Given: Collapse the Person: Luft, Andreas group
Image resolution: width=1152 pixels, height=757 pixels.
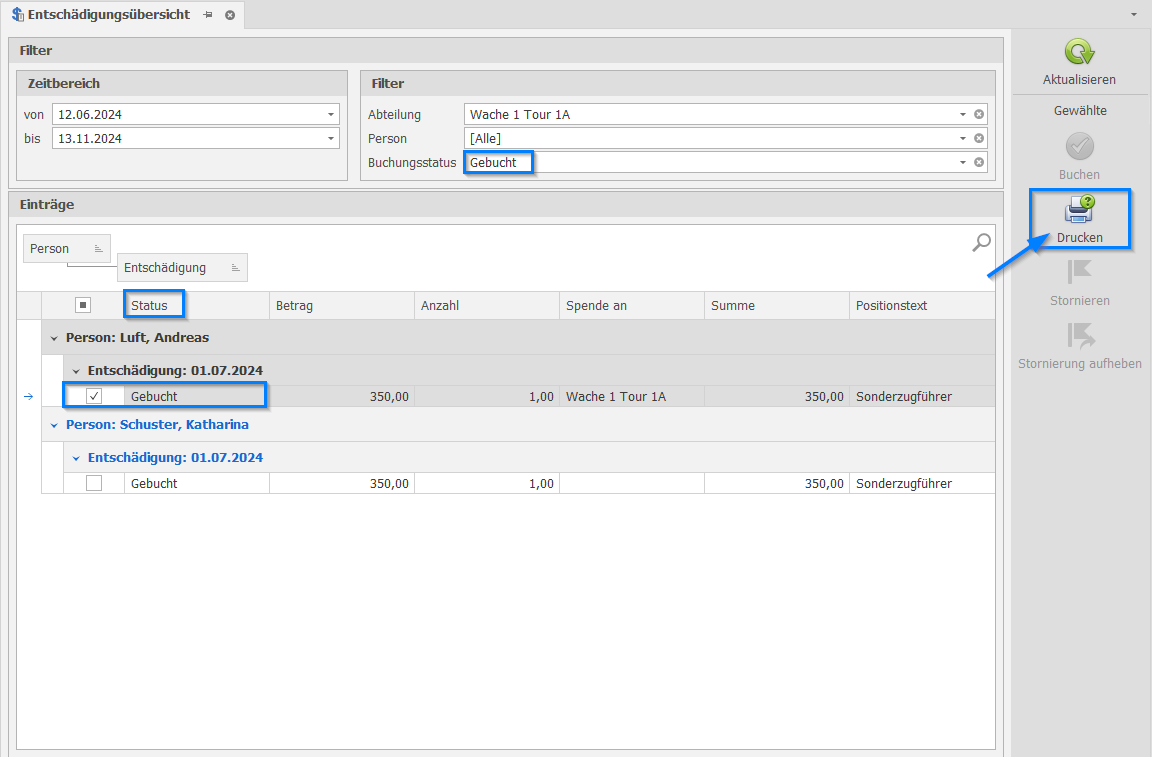Looking at the screenshot, I should click(54, 338).
